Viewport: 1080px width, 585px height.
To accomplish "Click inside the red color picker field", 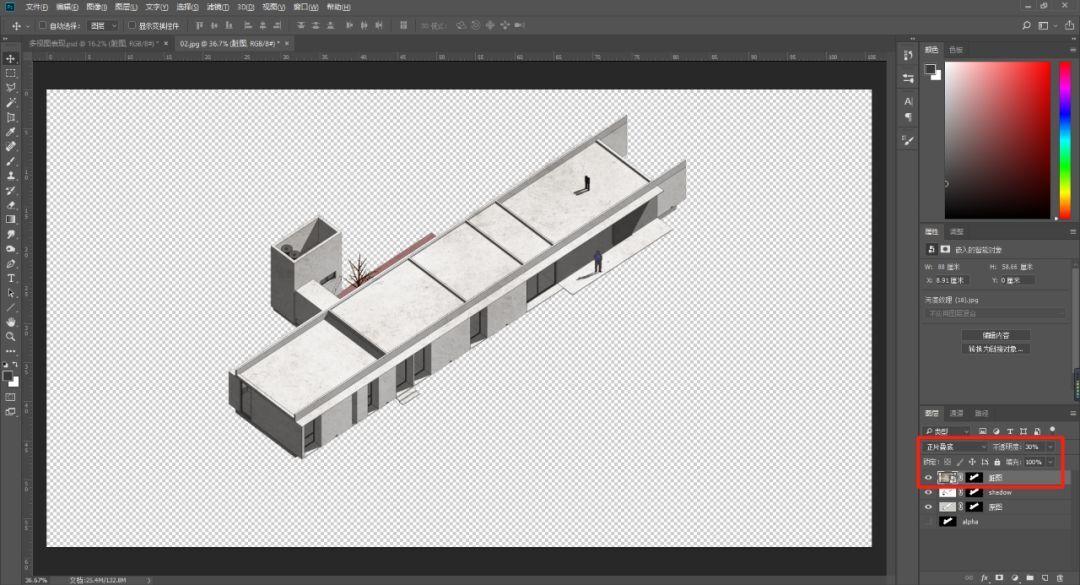I will (x=997, y=141).
